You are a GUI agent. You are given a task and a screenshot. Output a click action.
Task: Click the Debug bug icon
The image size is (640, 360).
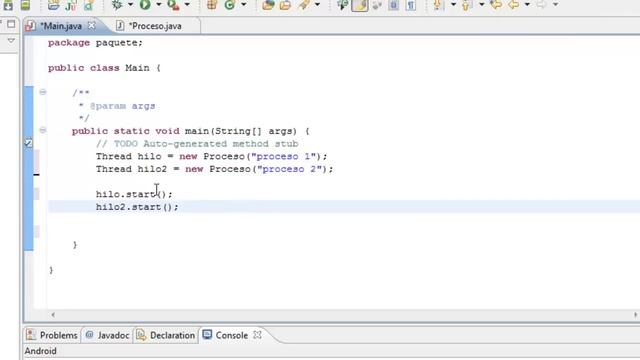click(x=117, y=5)
